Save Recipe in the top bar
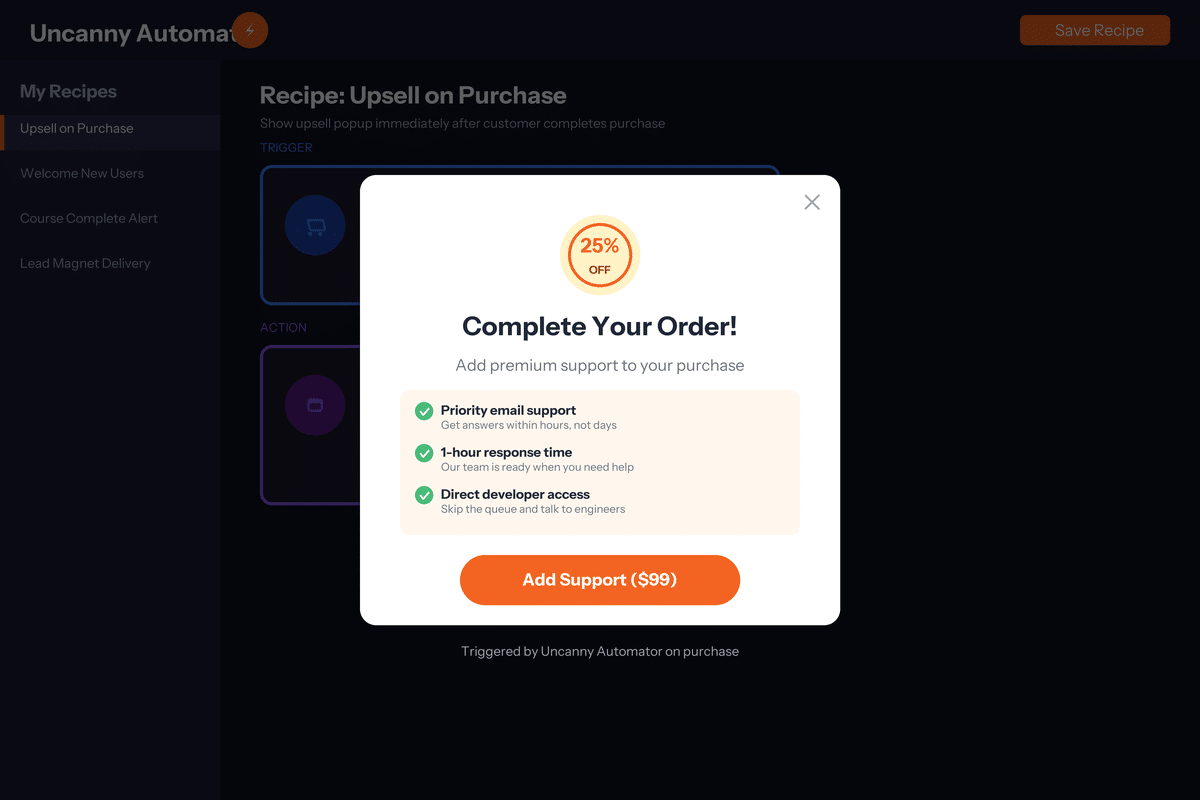This screenshot has height=800, width=1200. point(1095,30)
